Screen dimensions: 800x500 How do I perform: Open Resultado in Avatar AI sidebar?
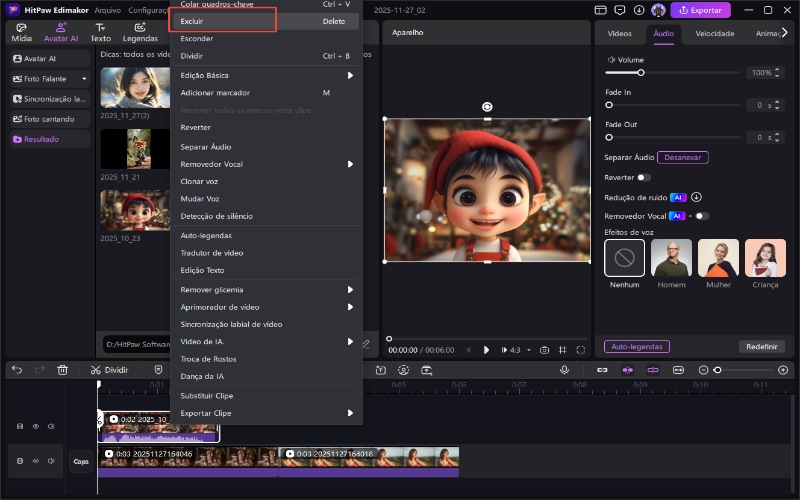(x=50, y=139)
